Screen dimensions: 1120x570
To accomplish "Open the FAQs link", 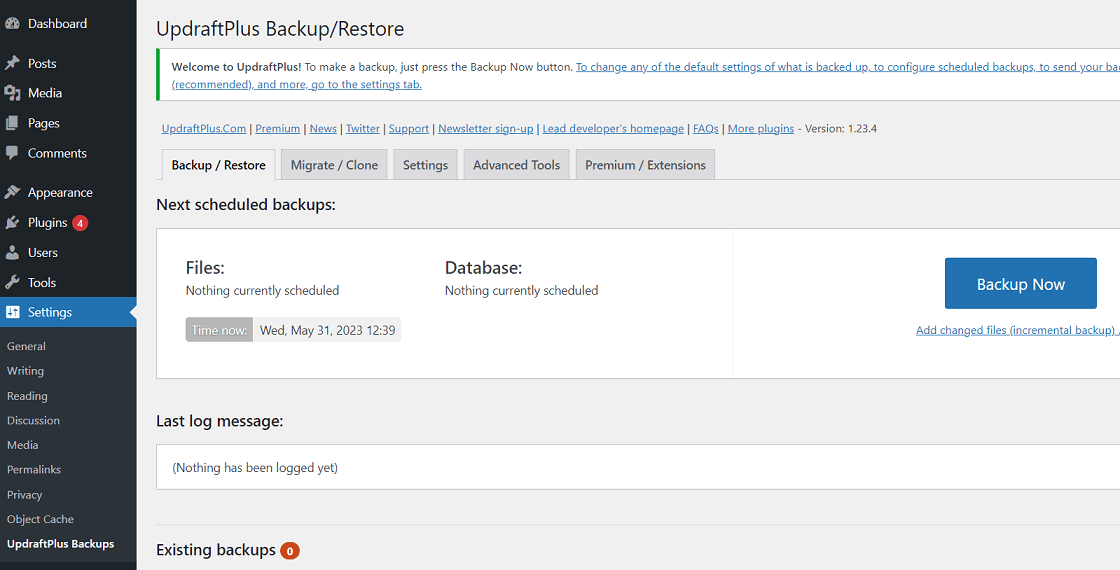I will pos(706,129).
